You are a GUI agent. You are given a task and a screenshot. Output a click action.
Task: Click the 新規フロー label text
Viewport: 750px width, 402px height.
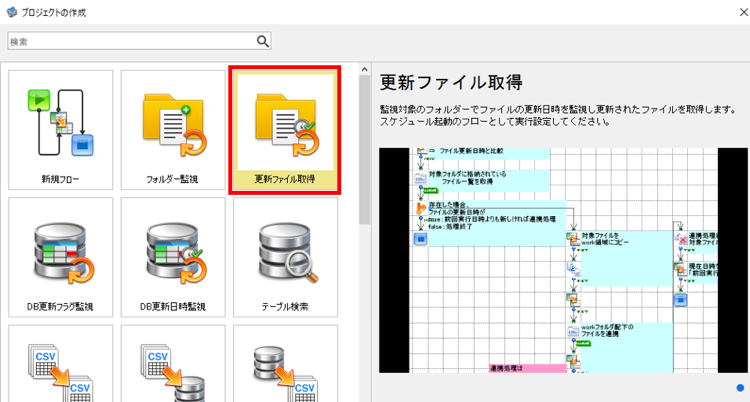[60, 179]
